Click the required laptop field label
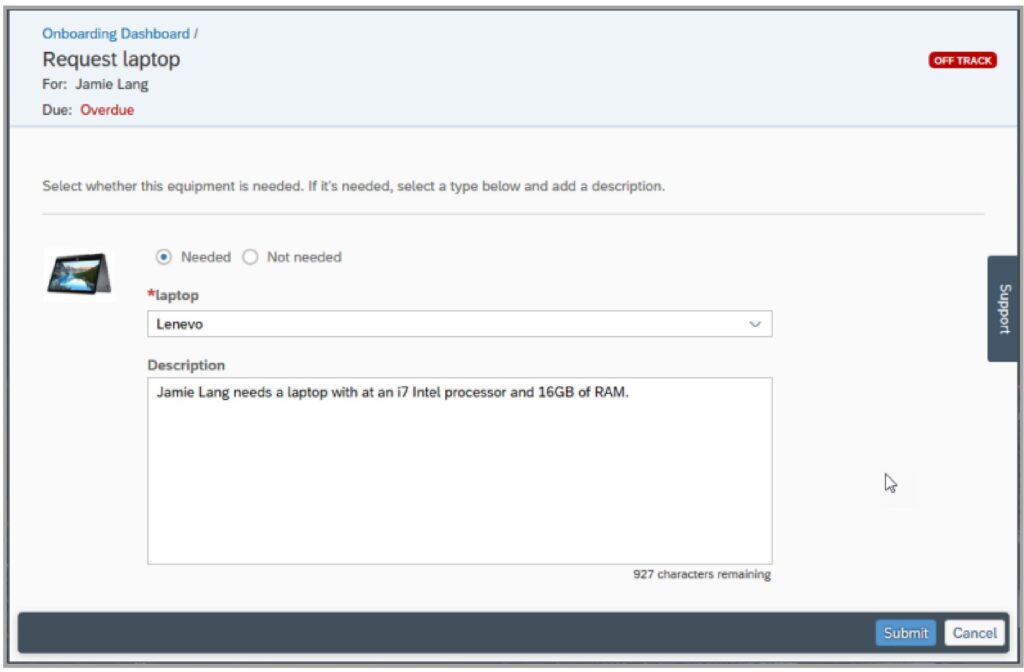Screen dimensions: 1024x672 pos(173,295)
